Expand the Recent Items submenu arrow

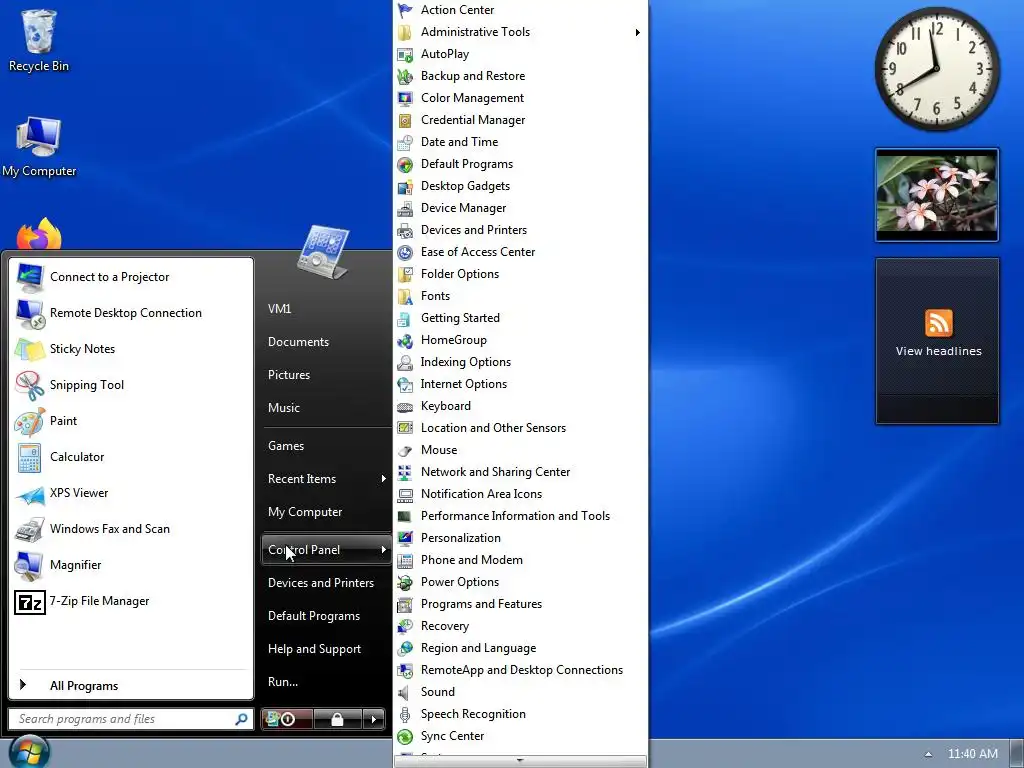[x=383, y=479]
